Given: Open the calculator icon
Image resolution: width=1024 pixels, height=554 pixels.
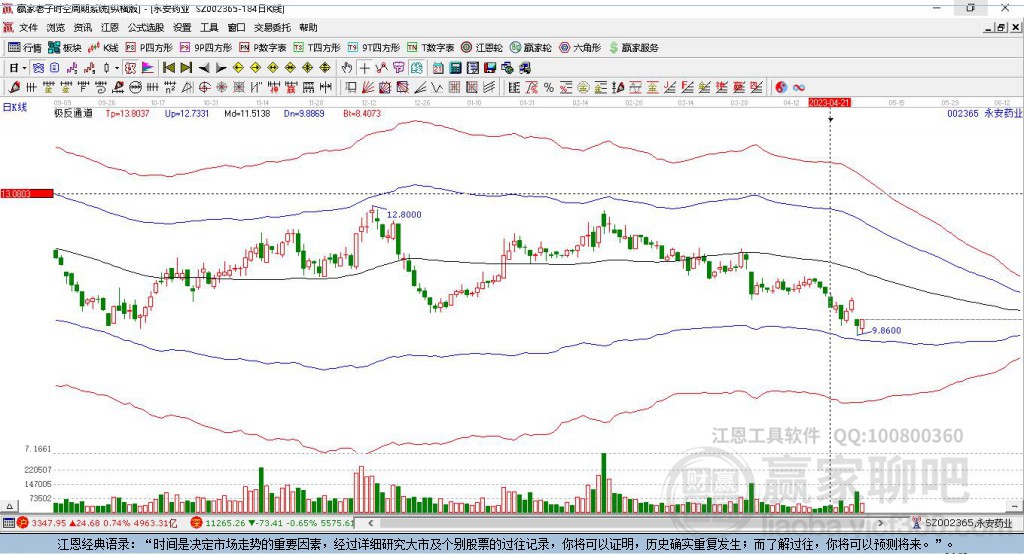Looking at the screenshot, I should pos(455,68).
